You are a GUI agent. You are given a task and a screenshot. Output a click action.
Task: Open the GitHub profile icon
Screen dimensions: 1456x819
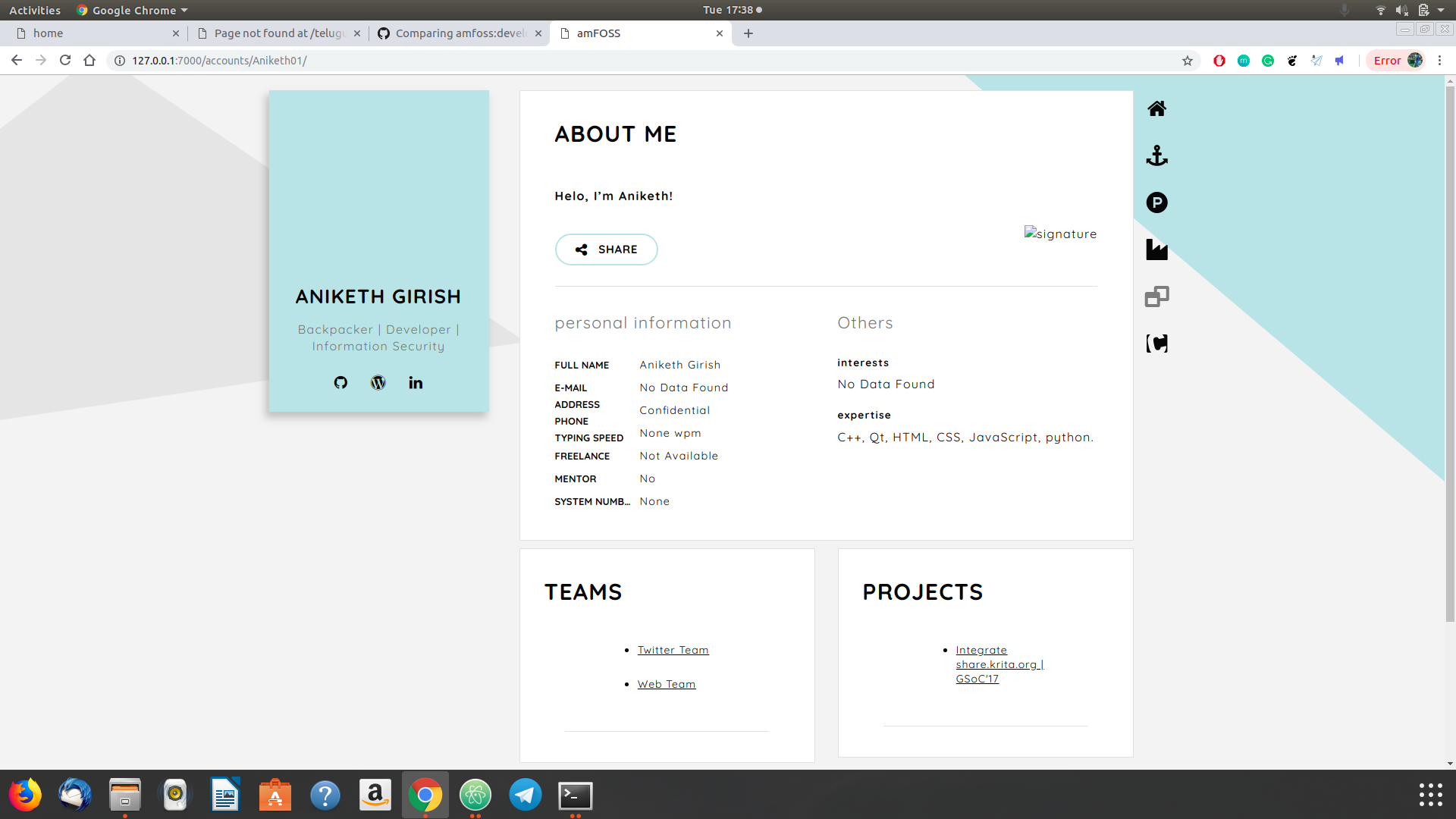coord(340,382)
